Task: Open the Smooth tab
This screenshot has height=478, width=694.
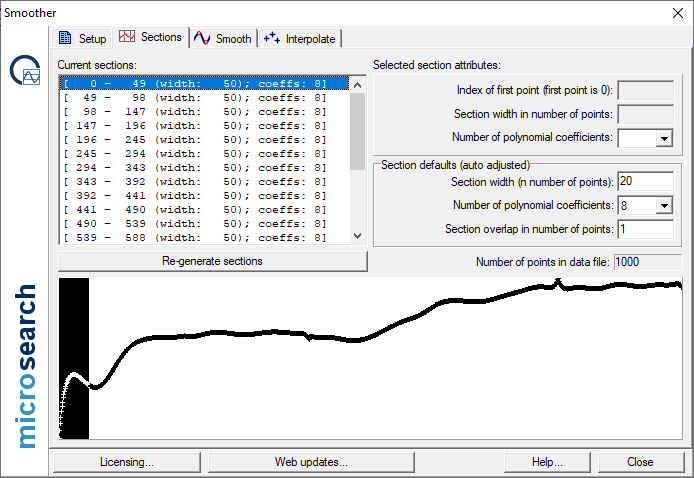Action: click(223, 39)
